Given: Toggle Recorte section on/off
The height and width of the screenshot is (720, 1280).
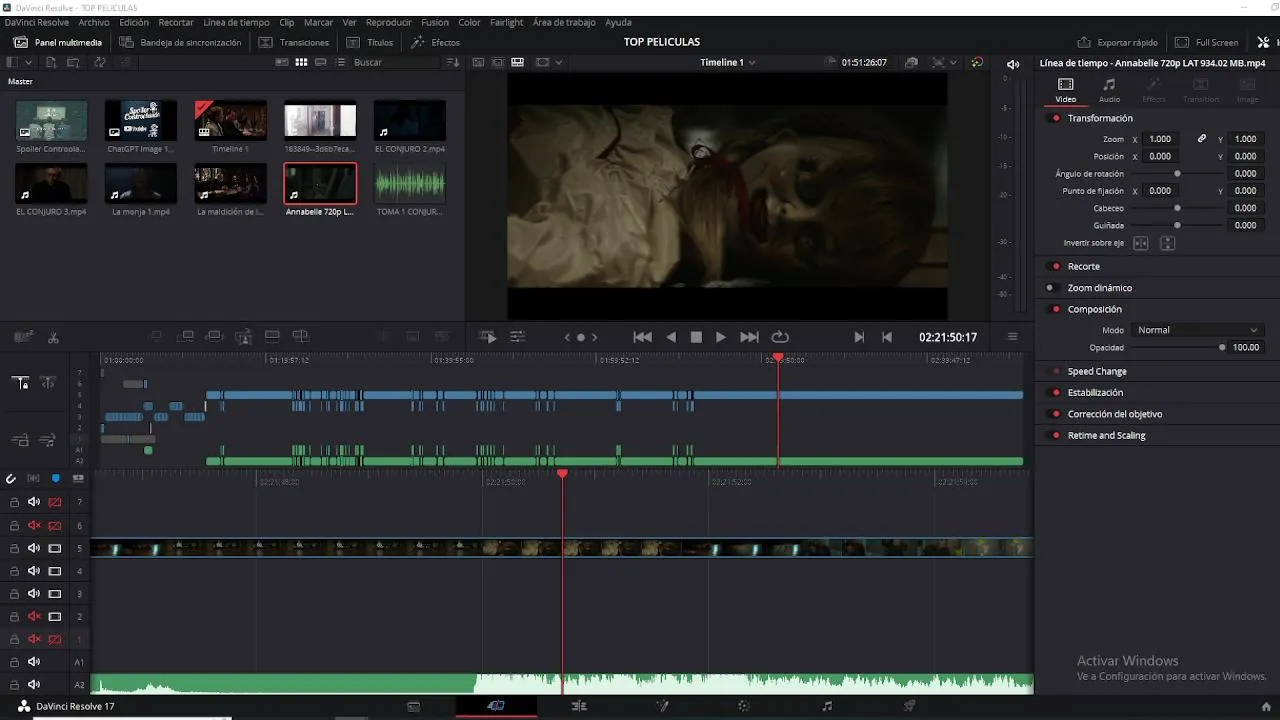Looking at the screenshot, I should (x=1056, y=267).
